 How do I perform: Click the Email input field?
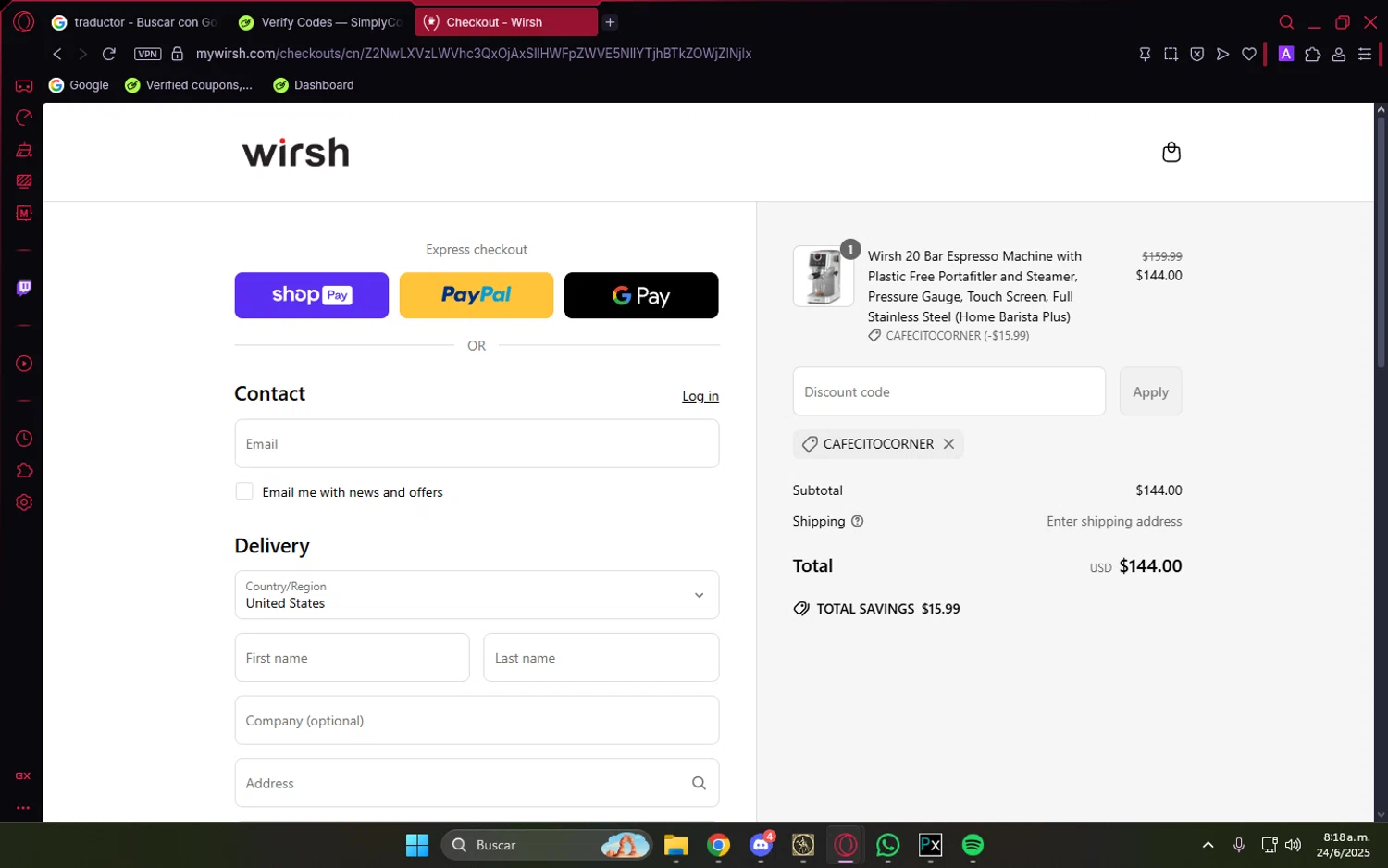click(477, 443)
